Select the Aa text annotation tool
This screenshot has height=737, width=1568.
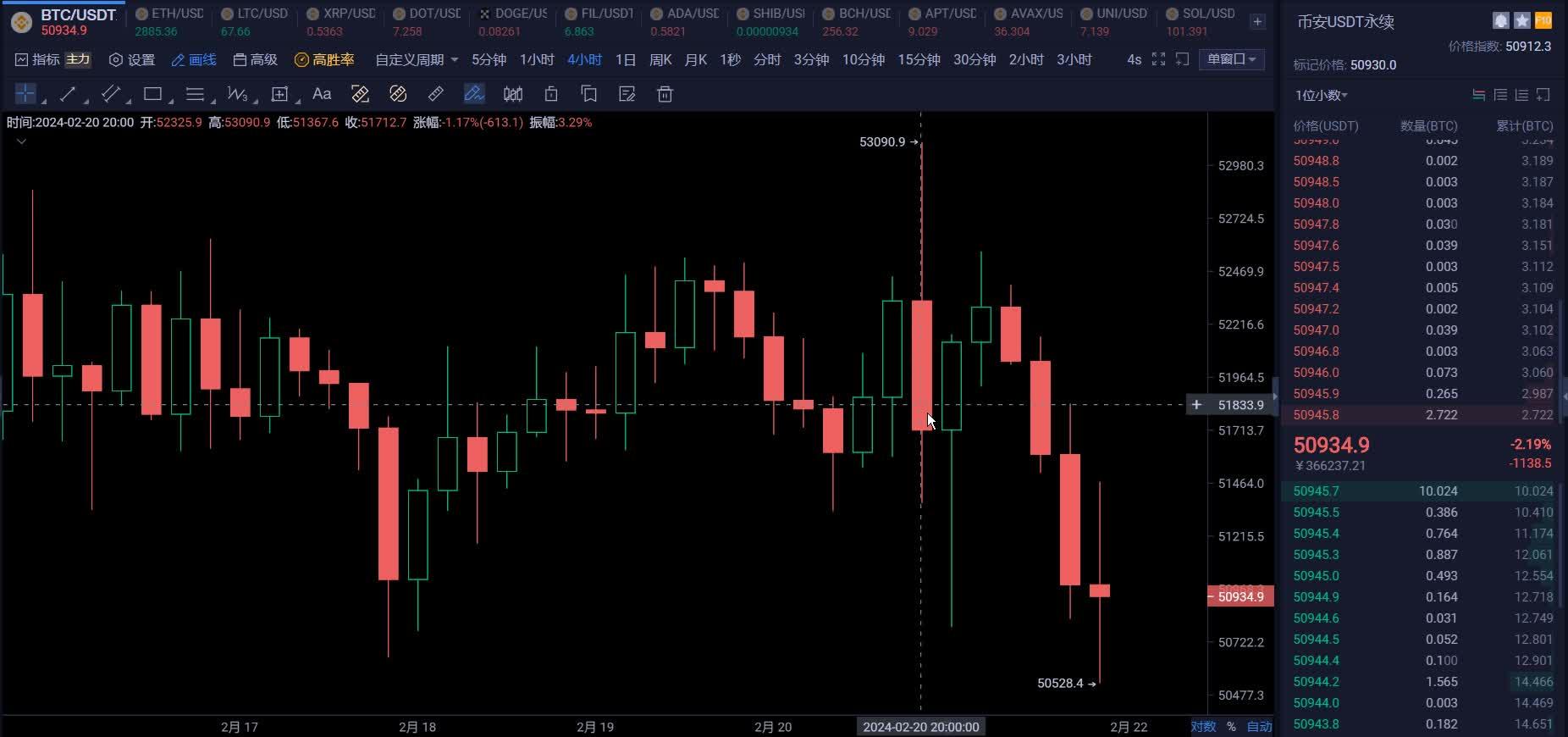[322, 93]
